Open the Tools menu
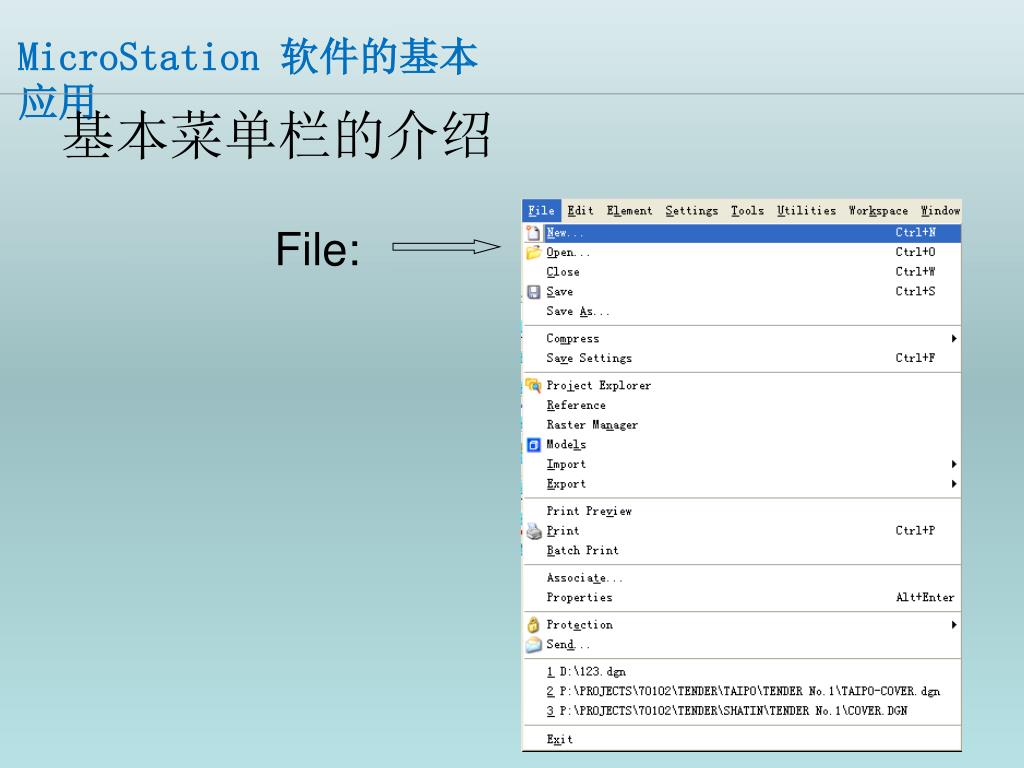Screen dimensions: 1024x768 [747, 210]
